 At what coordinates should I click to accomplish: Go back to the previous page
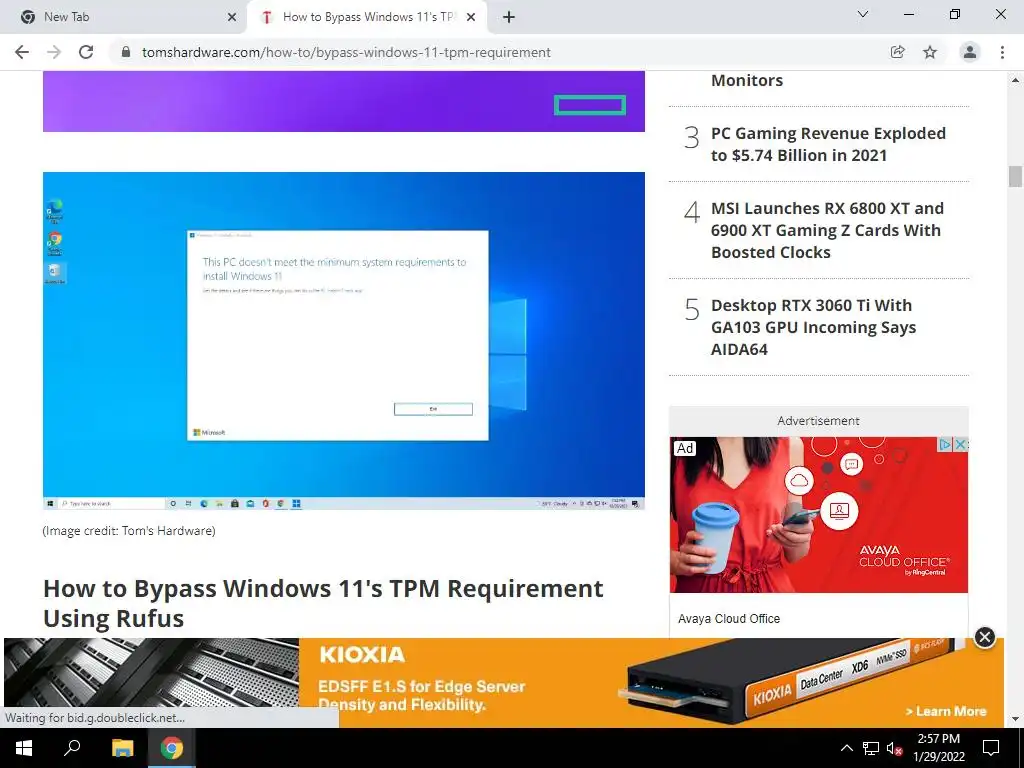point(22,52)
